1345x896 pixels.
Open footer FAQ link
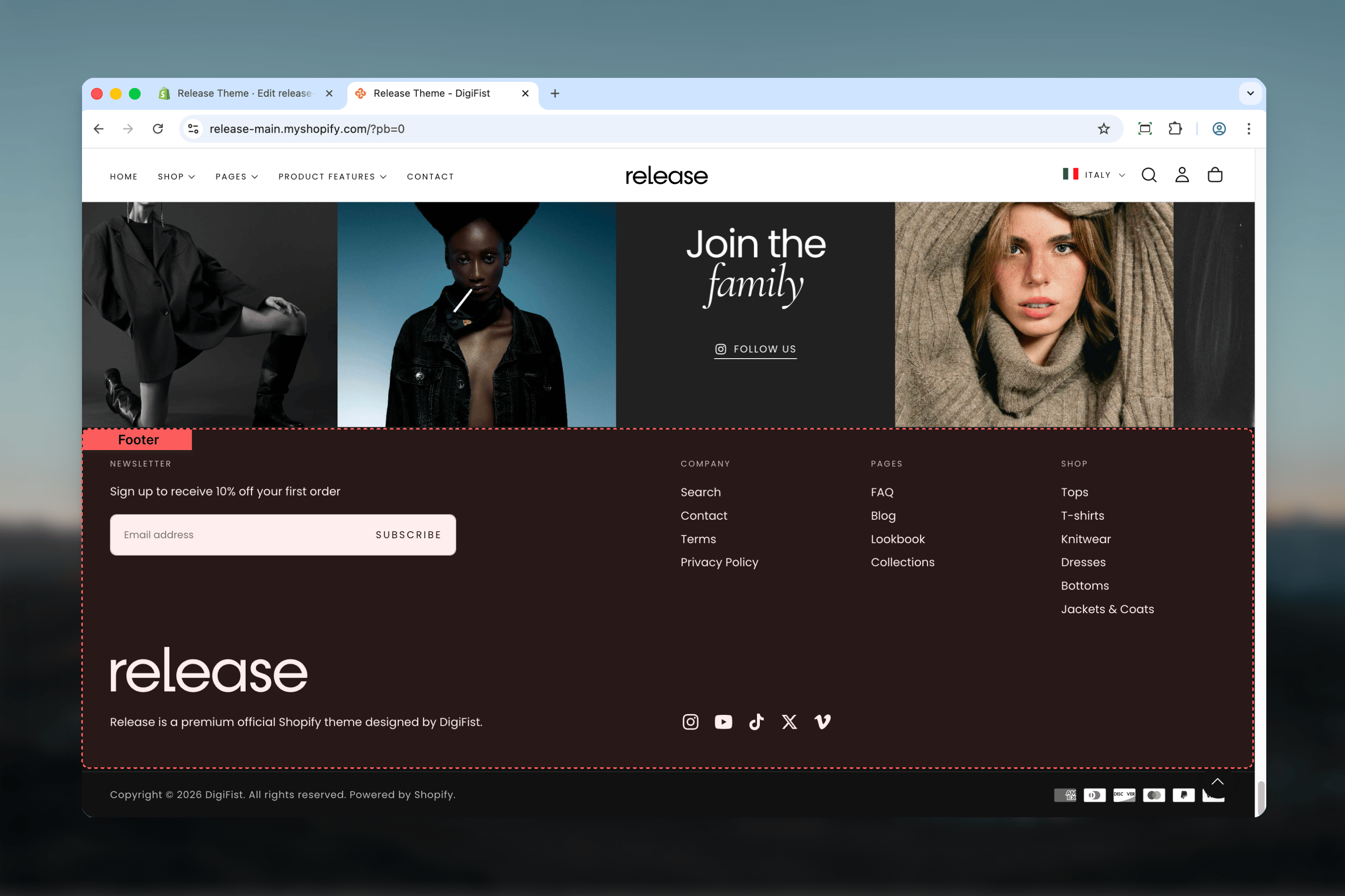point(882,492)
